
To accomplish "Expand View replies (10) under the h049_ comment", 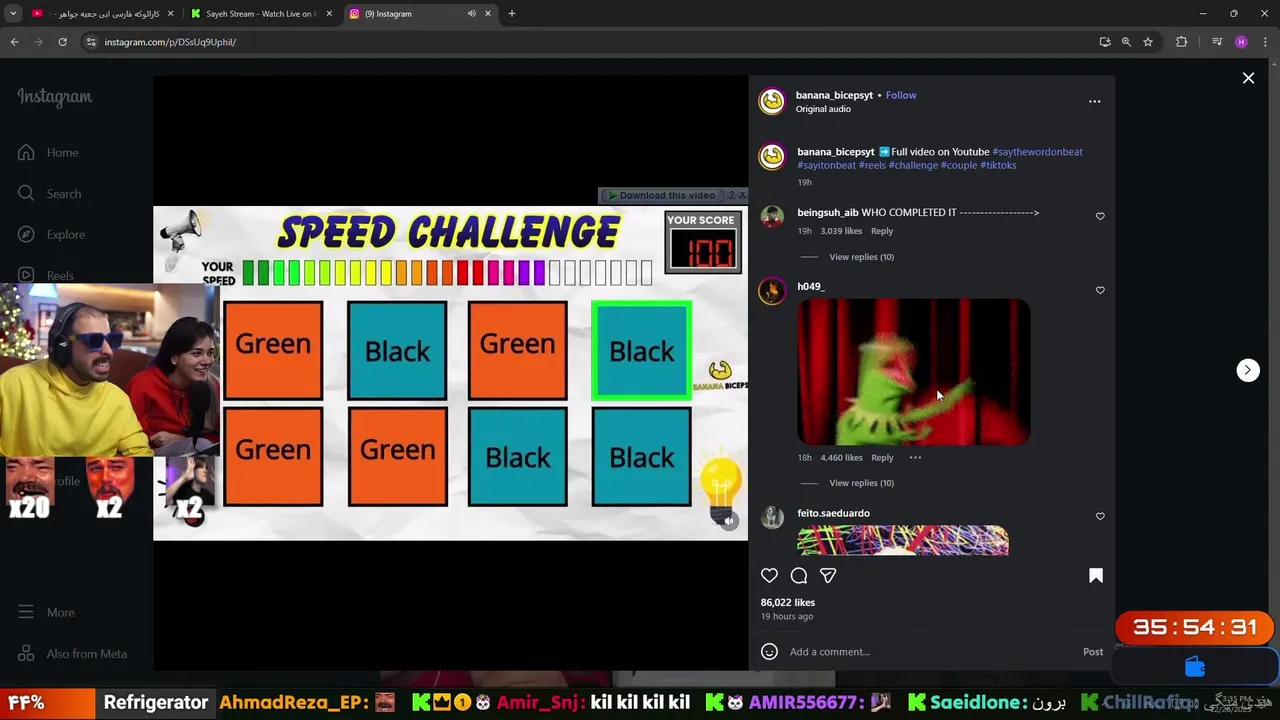I will point(861,483).
